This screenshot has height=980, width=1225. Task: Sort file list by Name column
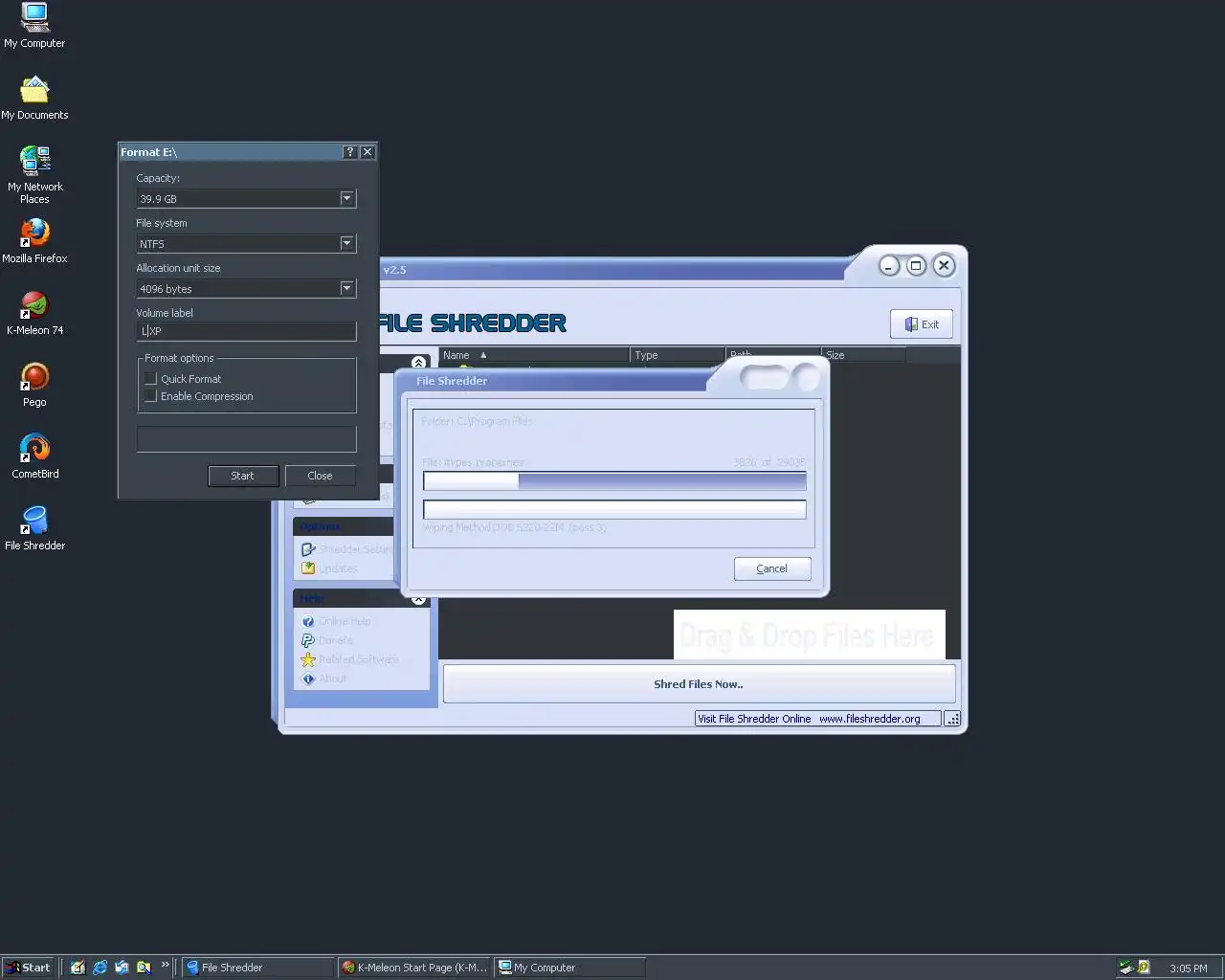(x=534, y=355)
